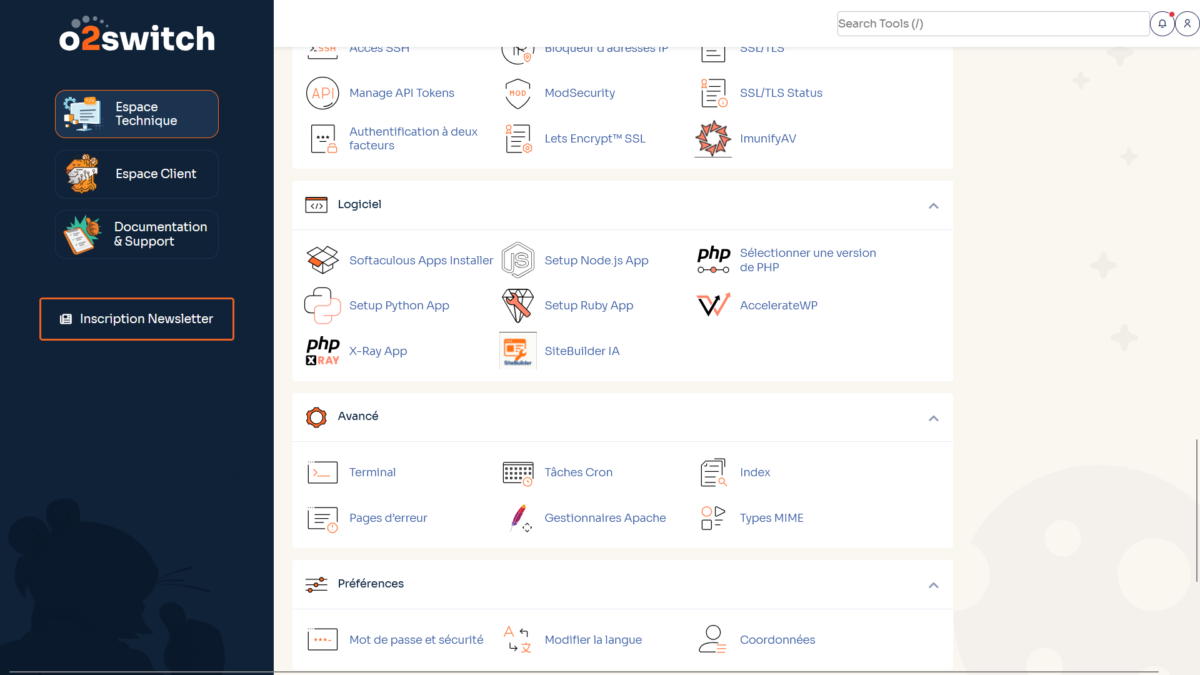Open the X-Ray App link
Image resolution: width=1200 pixels, height=675 pixels.
(378, 351)
